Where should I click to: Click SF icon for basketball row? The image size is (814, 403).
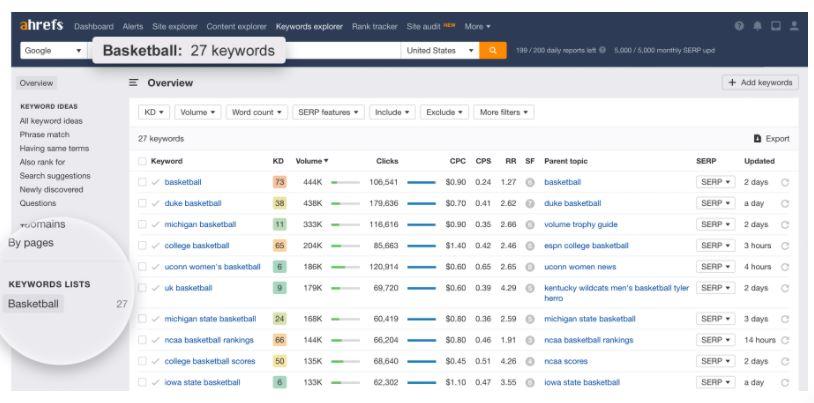(x=530, y=182)
